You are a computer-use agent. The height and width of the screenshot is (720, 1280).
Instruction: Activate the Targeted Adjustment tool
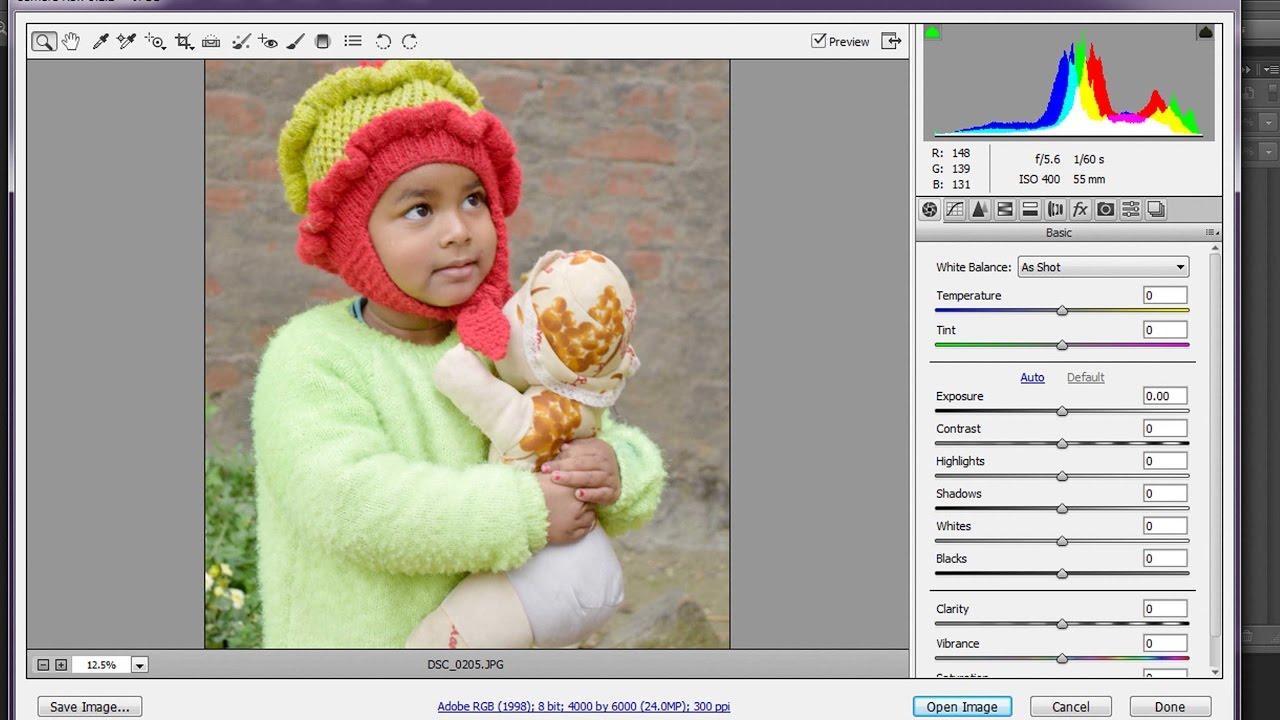coord(155,41)
